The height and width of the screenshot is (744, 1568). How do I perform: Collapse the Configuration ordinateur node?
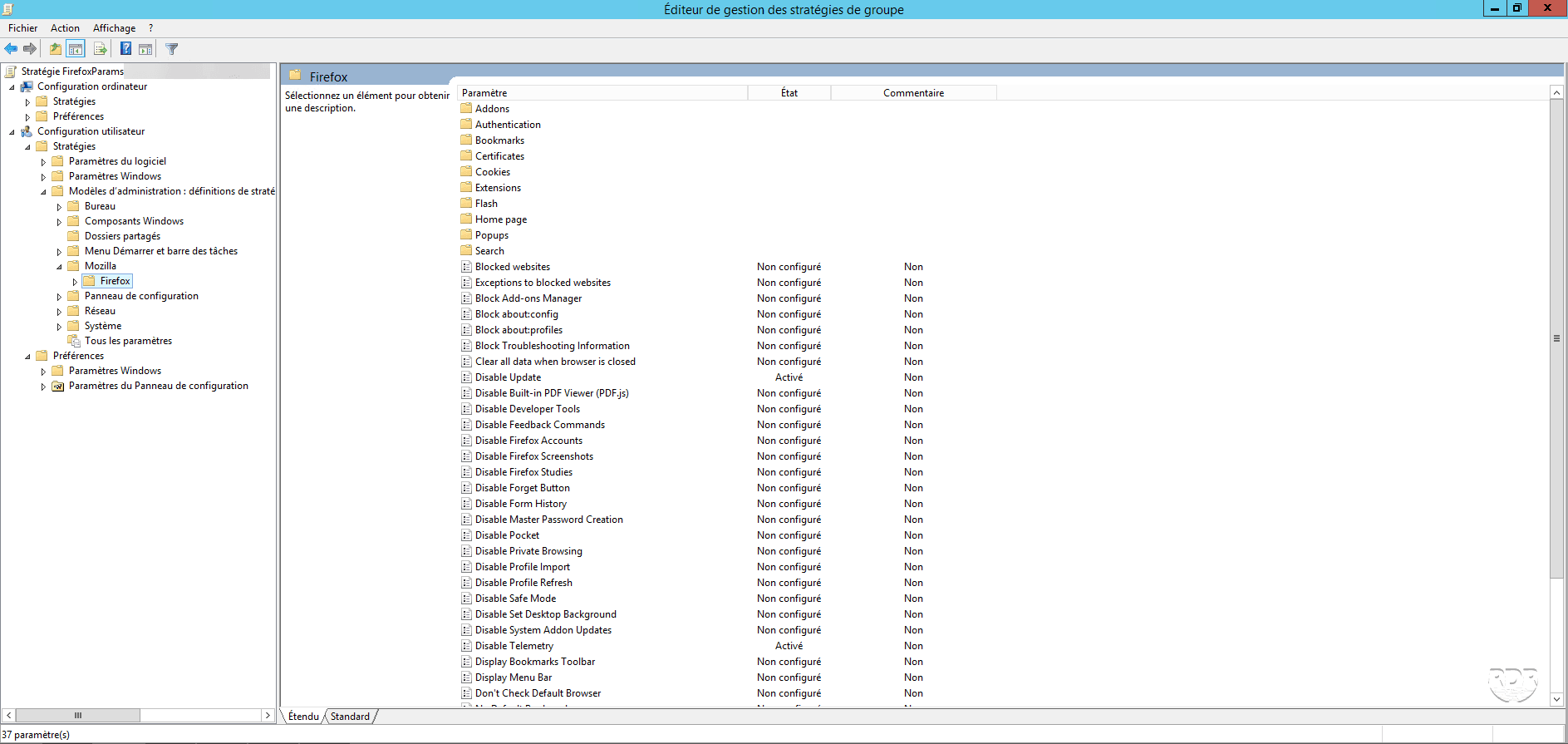pyautogui.click(x=12, y=87)
